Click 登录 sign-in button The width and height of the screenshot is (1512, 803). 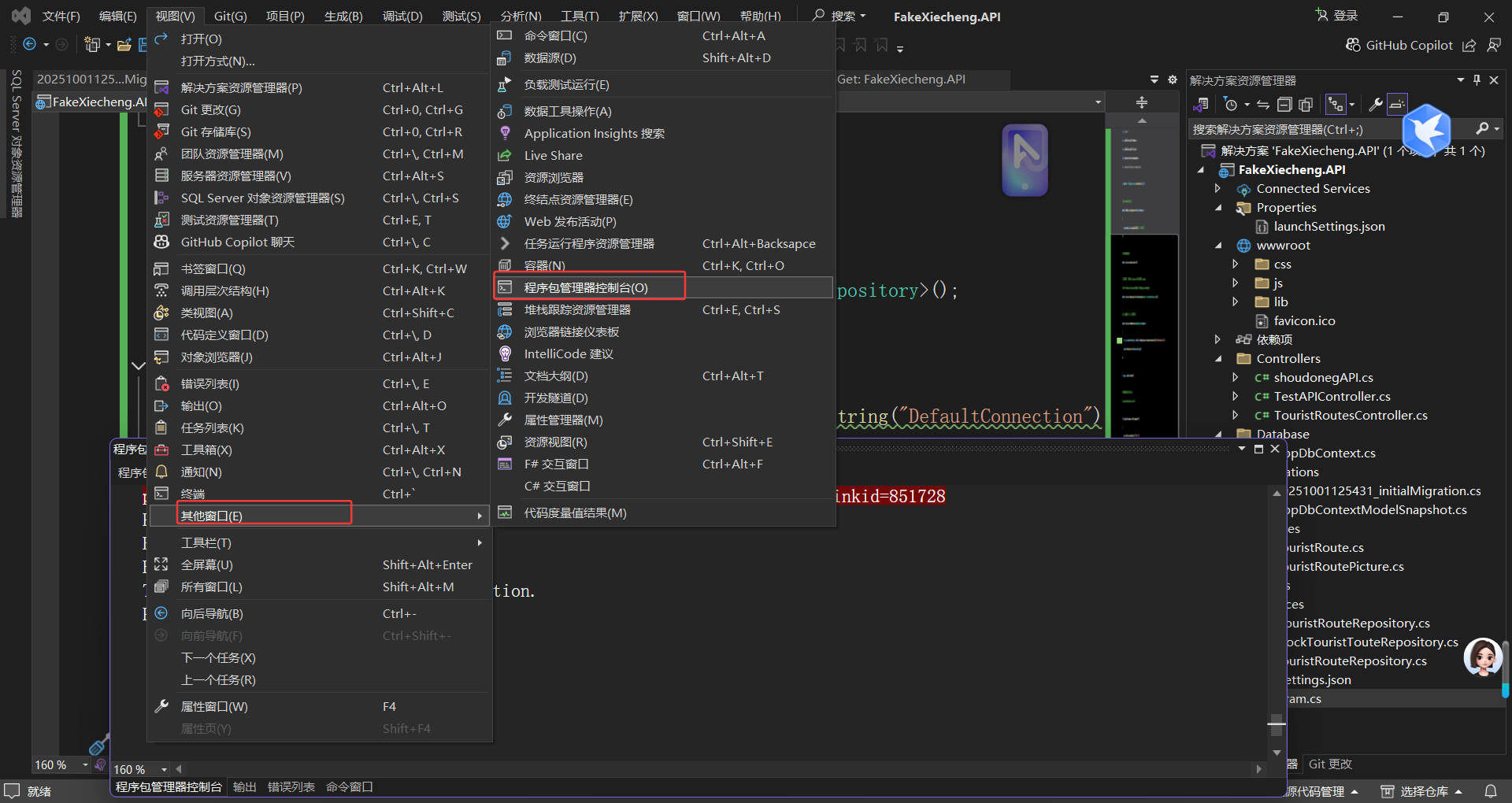1337,16
